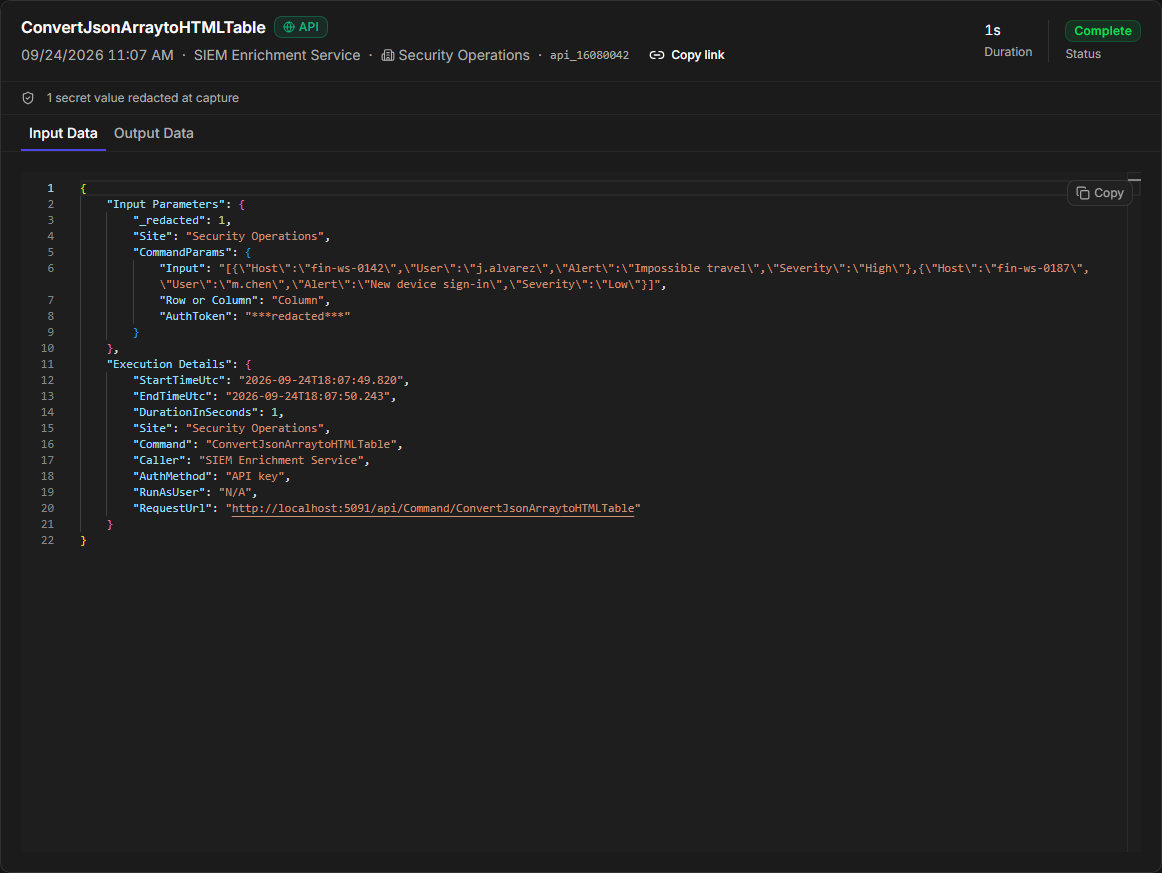Click the "N/A" RunAsUser value

pos(235,493)
